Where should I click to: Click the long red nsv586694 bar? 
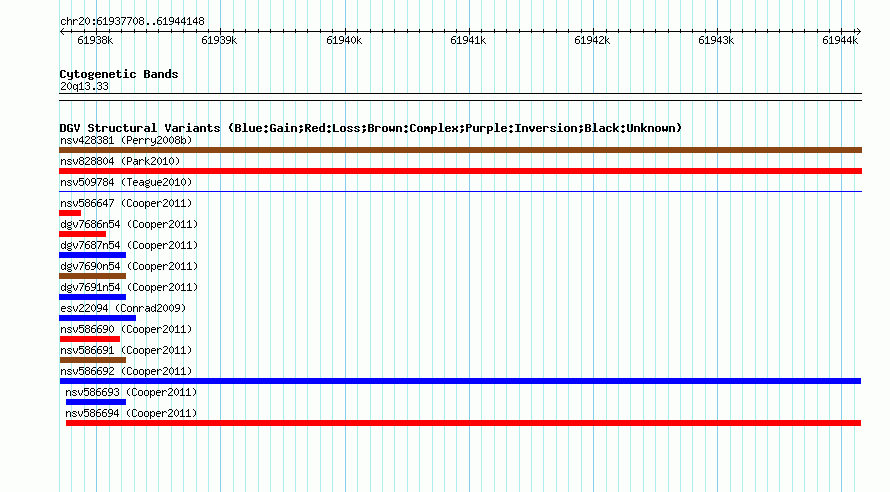[x=464, y=423]
